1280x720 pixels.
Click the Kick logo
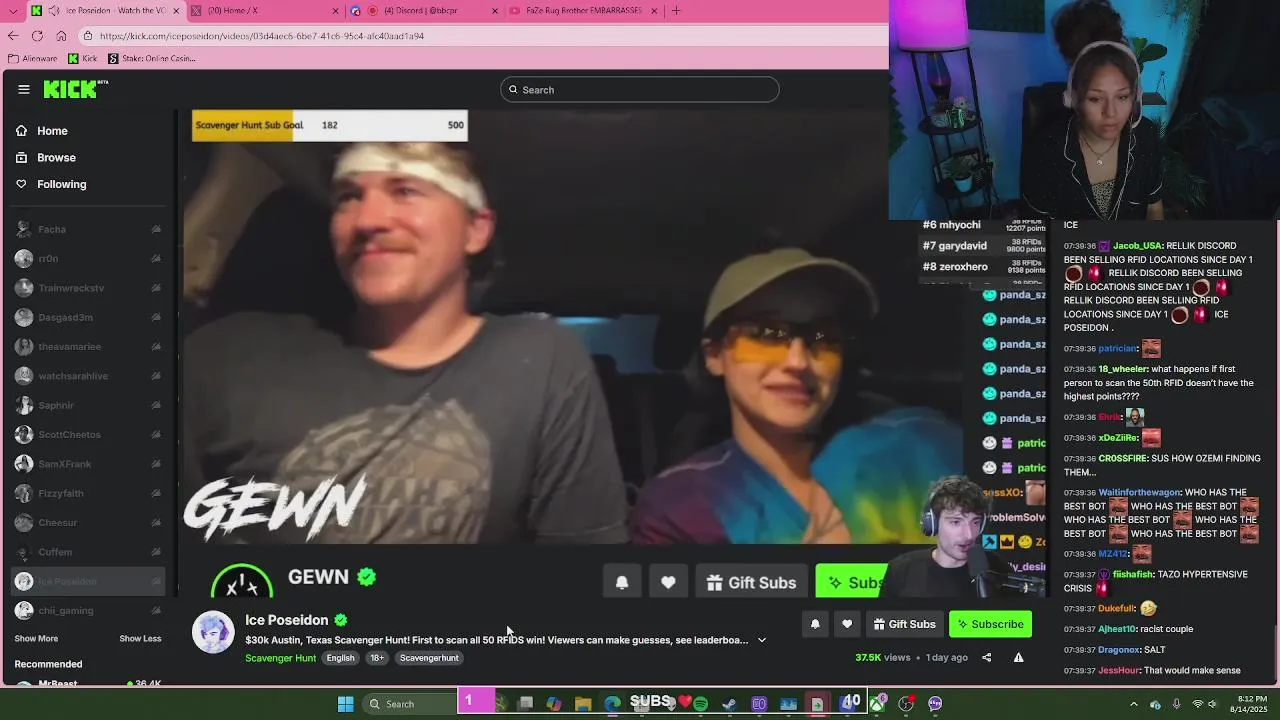[x=75, y=89]
